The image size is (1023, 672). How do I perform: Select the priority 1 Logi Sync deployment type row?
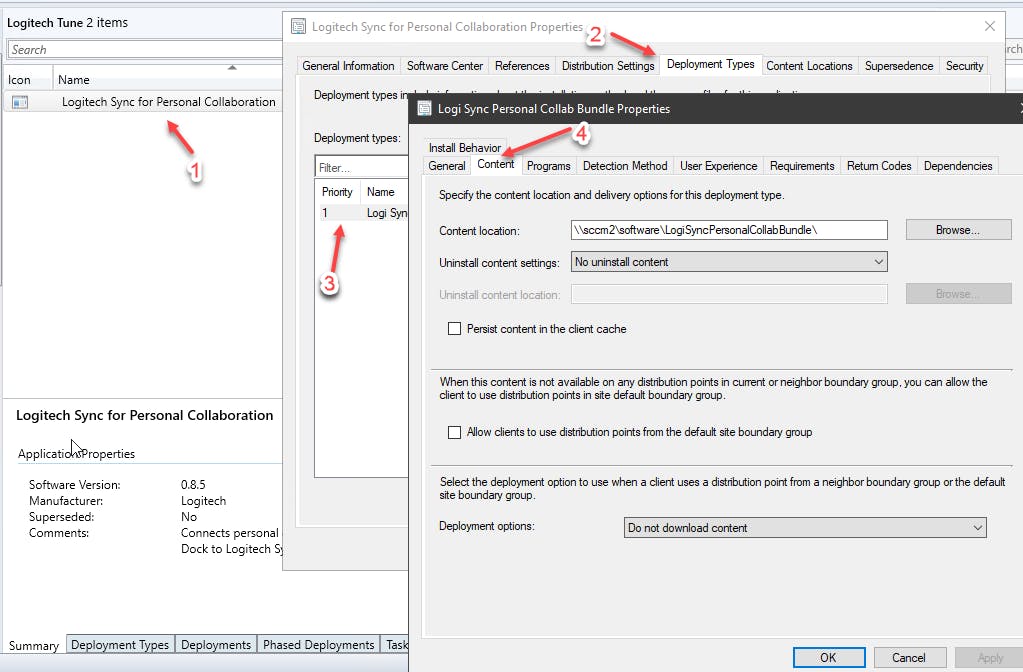coord(363,213)
